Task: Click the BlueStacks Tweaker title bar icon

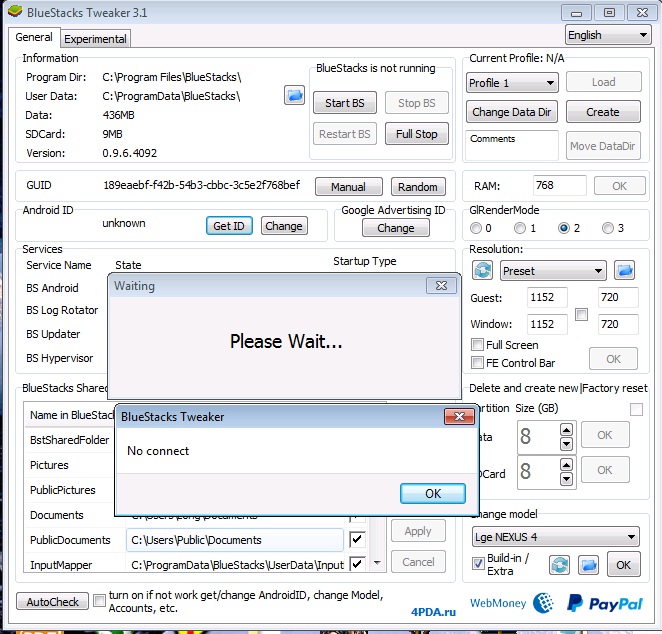Action: point(15,12)
